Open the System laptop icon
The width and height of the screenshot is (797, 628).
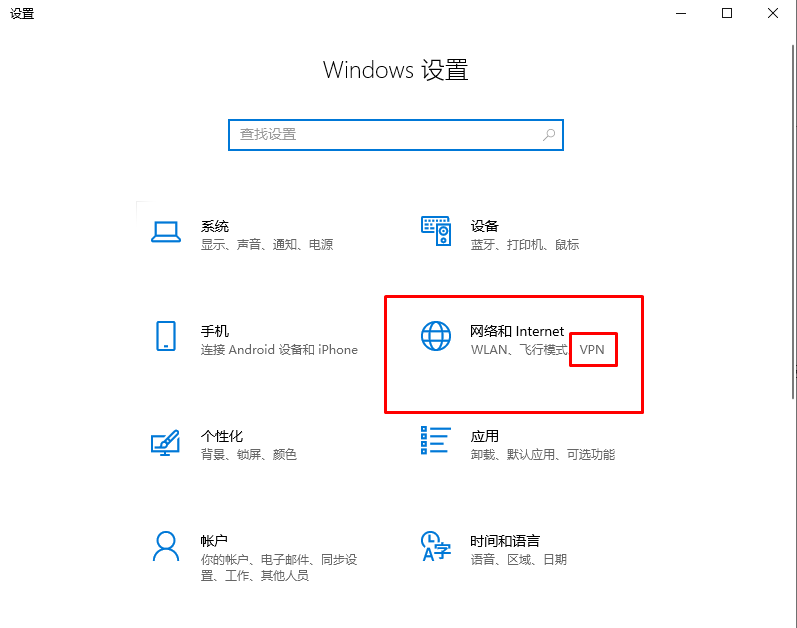coord(166,232)
